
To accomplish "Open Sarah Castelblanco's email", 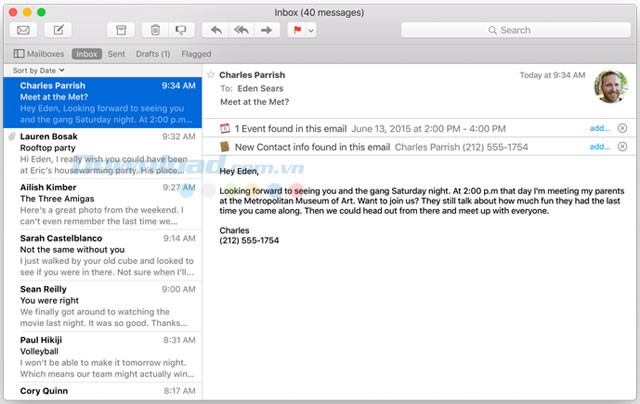I will (x=103, y=255).
